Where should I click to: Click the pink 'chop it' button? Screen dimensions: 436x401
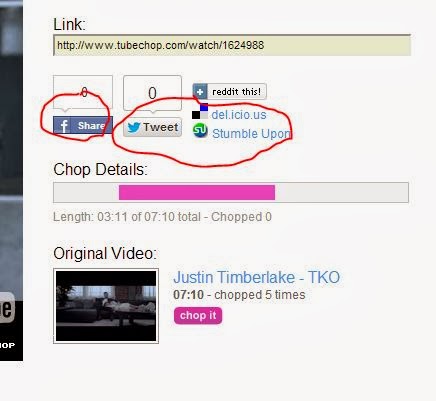198,315
